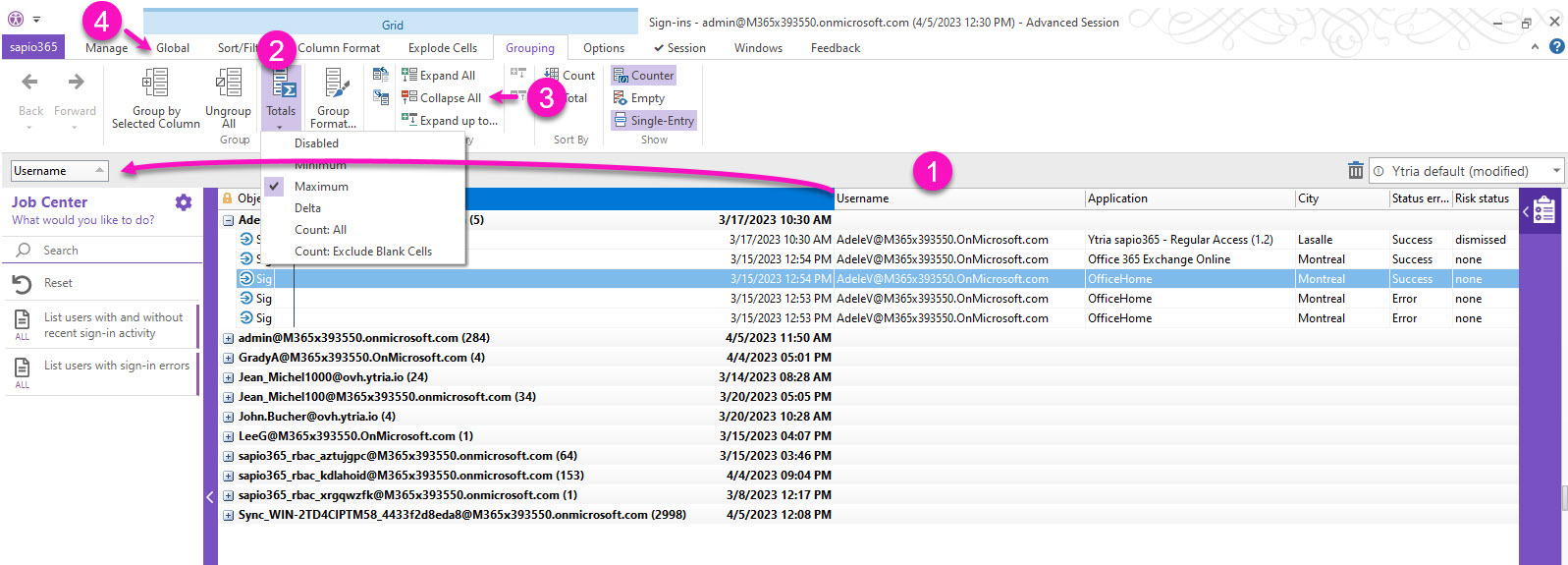Screen dimensions: 1568x565
Task: Expand the Sync_WIN-2TD4CIPTM58 group row
Action: 229,515
